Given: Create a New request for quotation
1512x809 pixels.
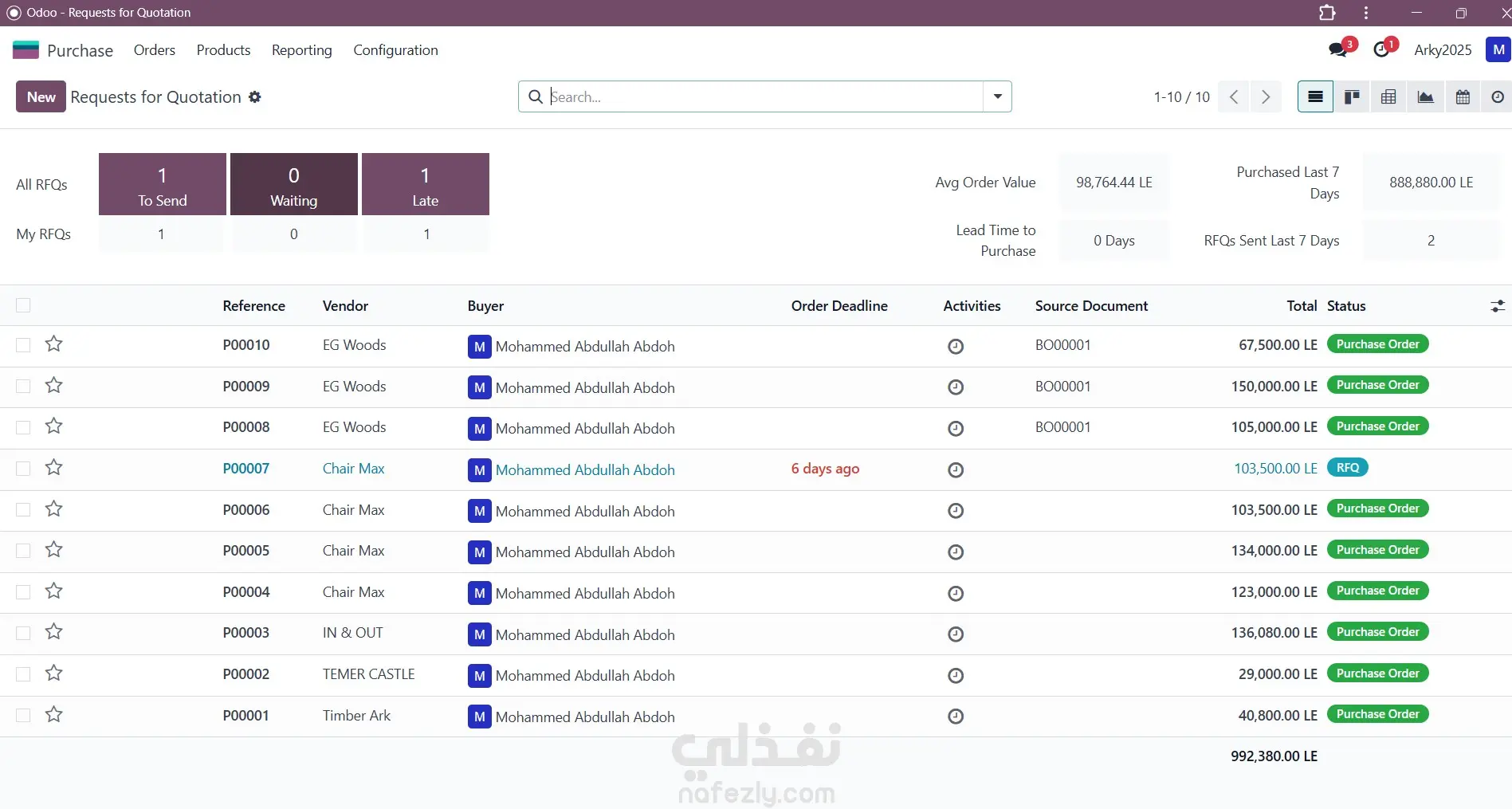Looking at the screenshot, I should [41, 97].
